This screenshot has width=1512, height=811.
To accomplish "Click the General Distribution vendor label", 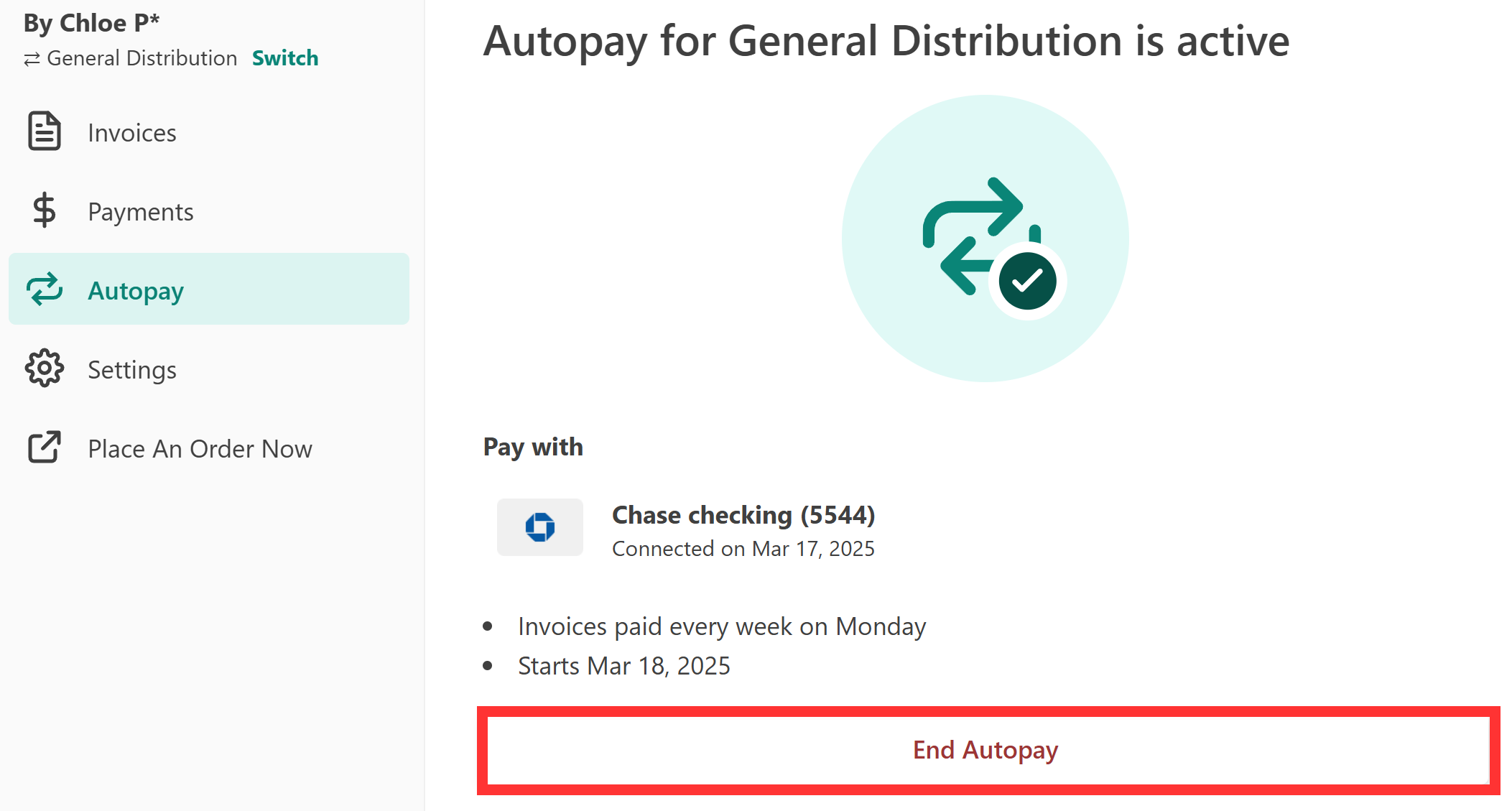I will point(142,58).
